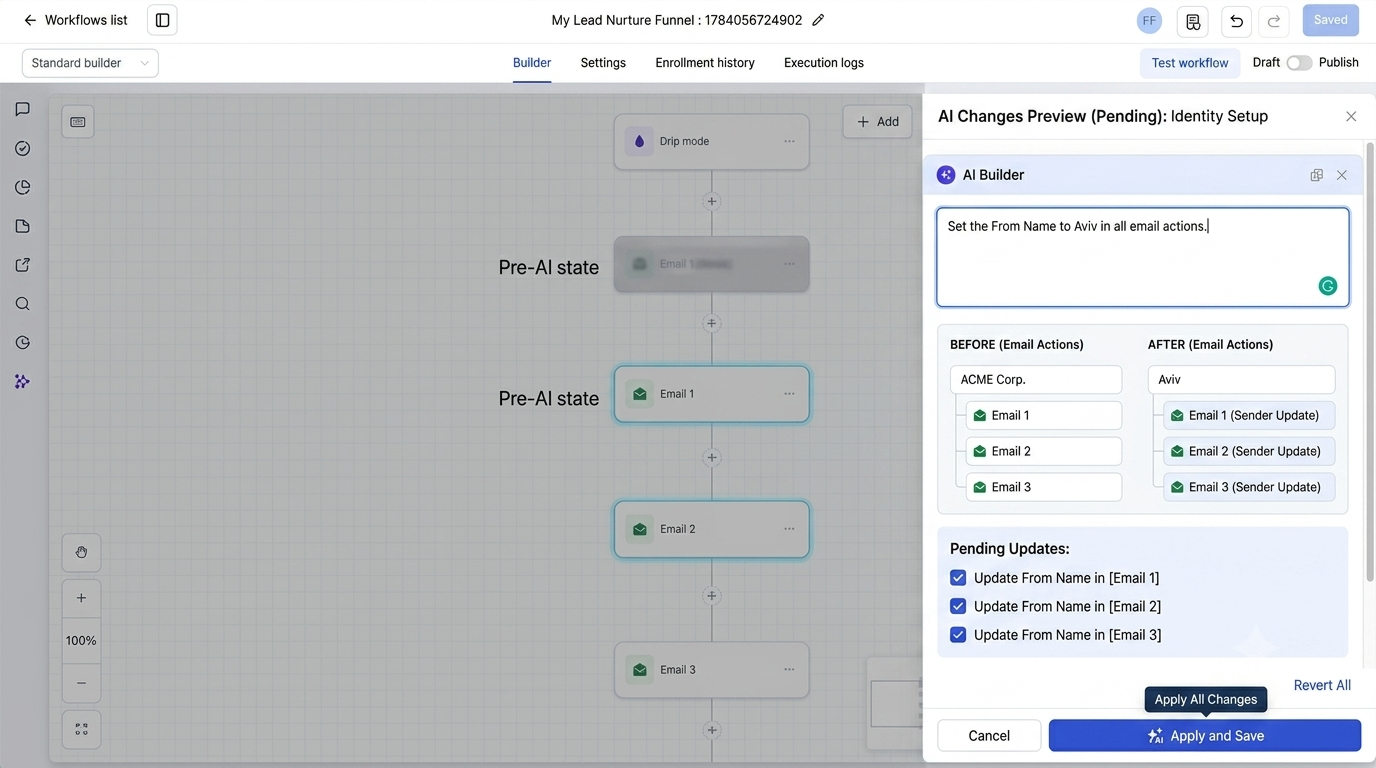1376x768 pixels.
Task: Zoom out on the canvas
Action: click(x=81, y=683)
